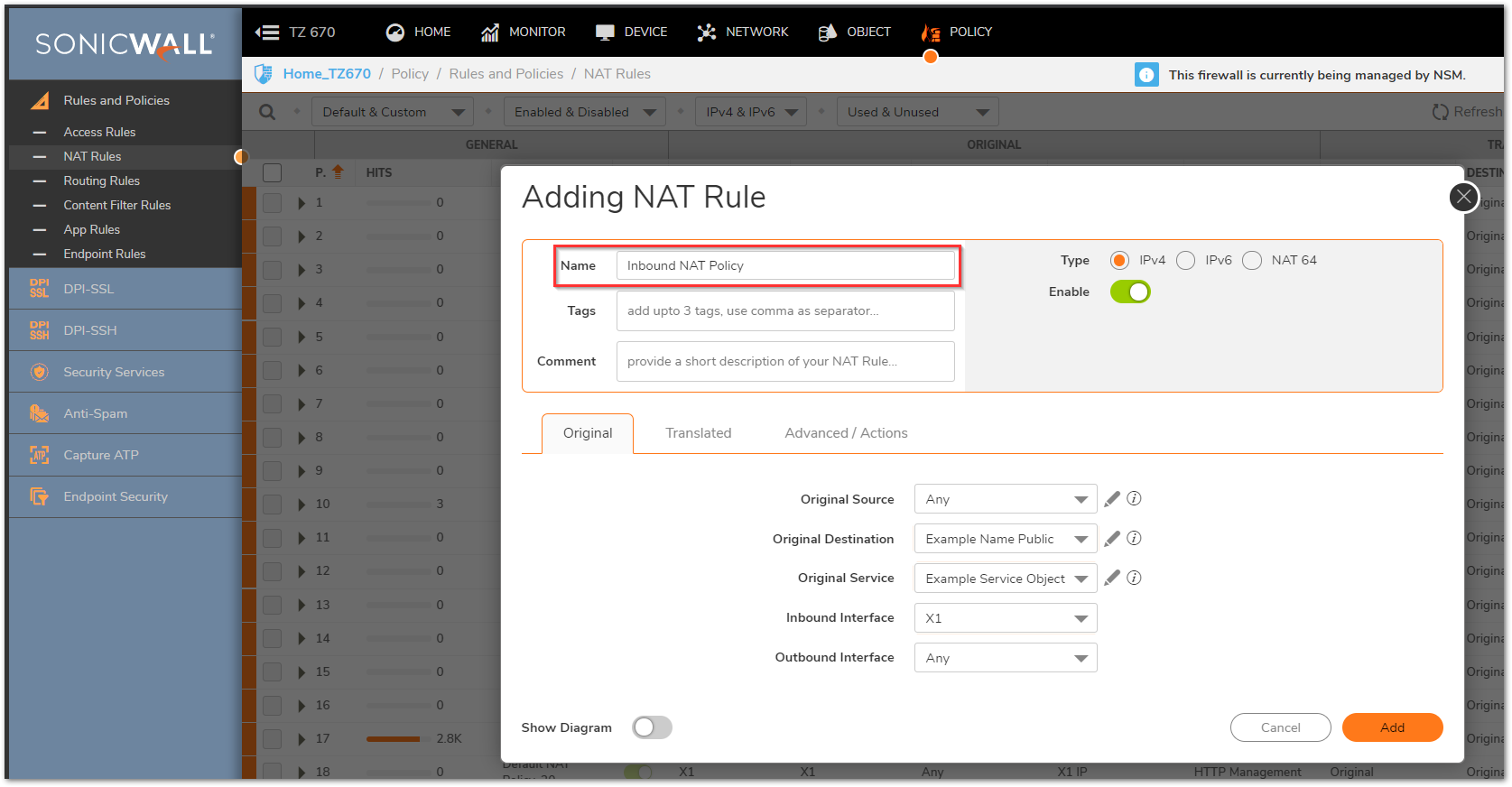
Task: Click the info icon beside Original Destination
Action: click(1135, 539)
